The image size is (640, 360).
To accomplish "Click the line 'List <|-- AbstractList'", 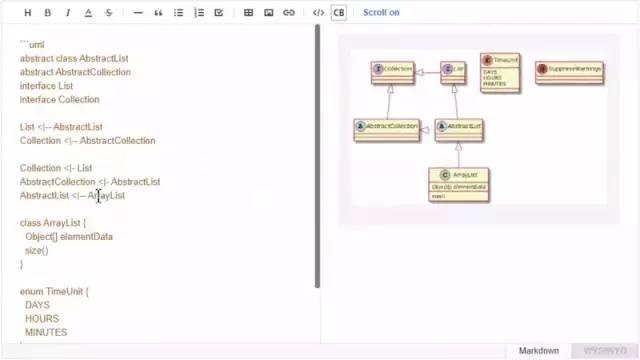I will tap(61, 127).
